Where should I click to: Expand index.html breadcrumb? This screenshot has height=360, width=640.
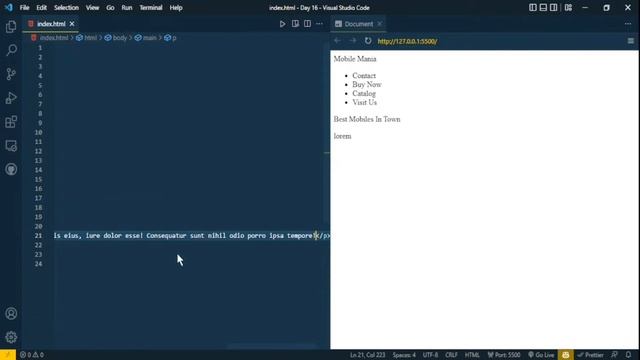53,38
